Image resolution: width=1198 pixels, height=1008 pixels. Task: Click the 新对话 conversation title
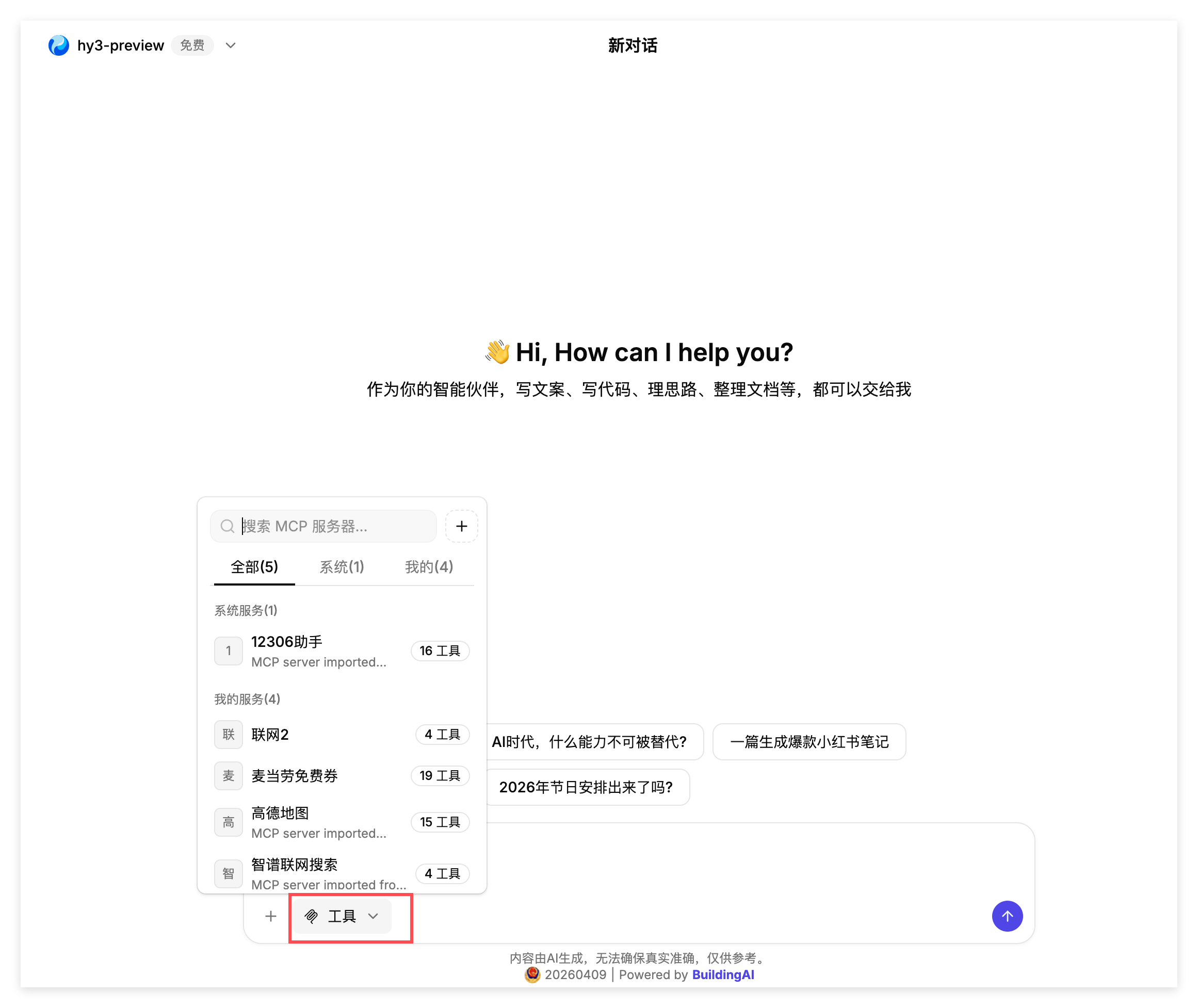click(x=632, y=45)
